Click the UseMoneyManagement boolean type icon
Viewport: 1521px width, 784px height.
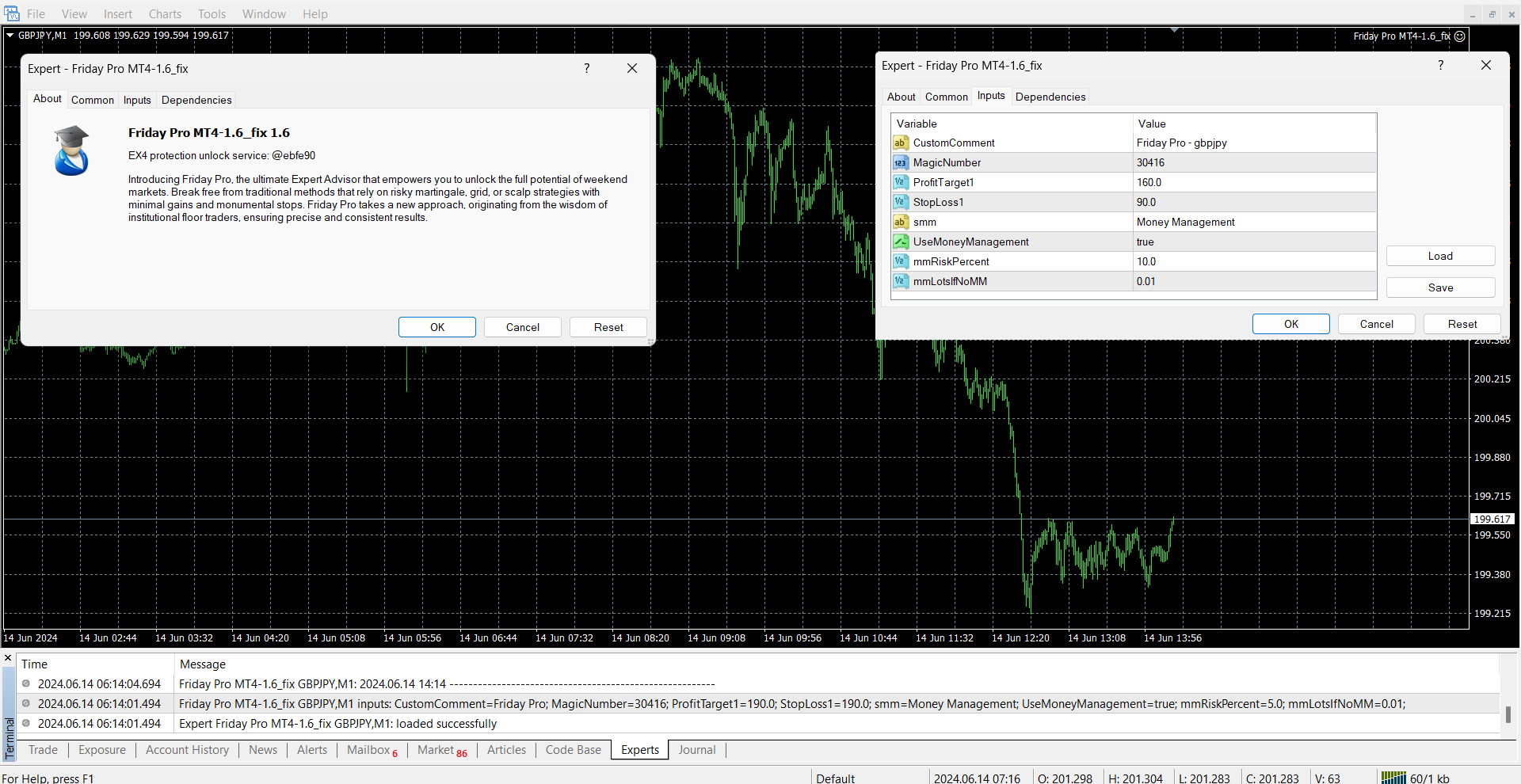[901, 242]
